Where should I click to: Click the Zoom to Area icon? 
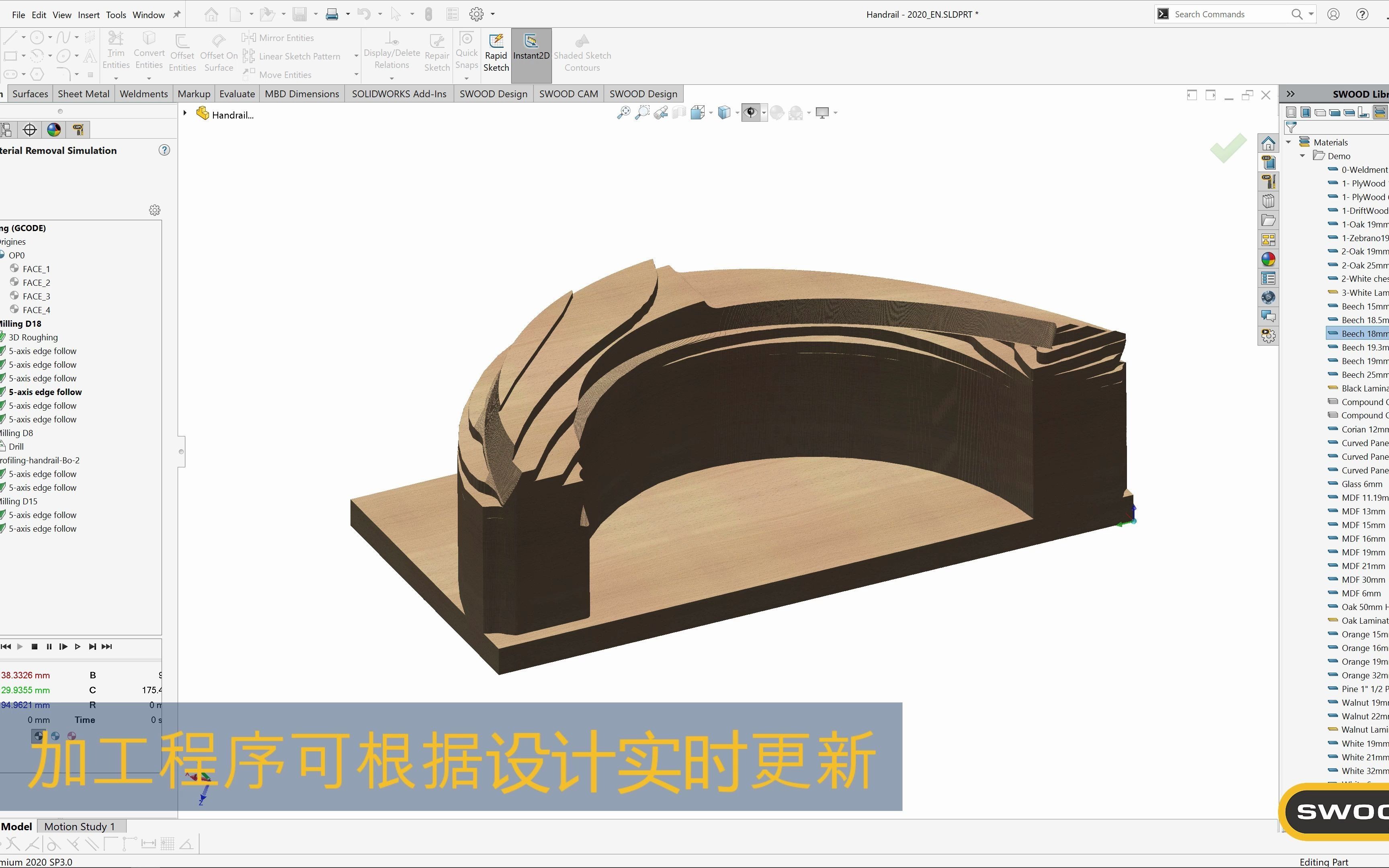coord(642,113)
